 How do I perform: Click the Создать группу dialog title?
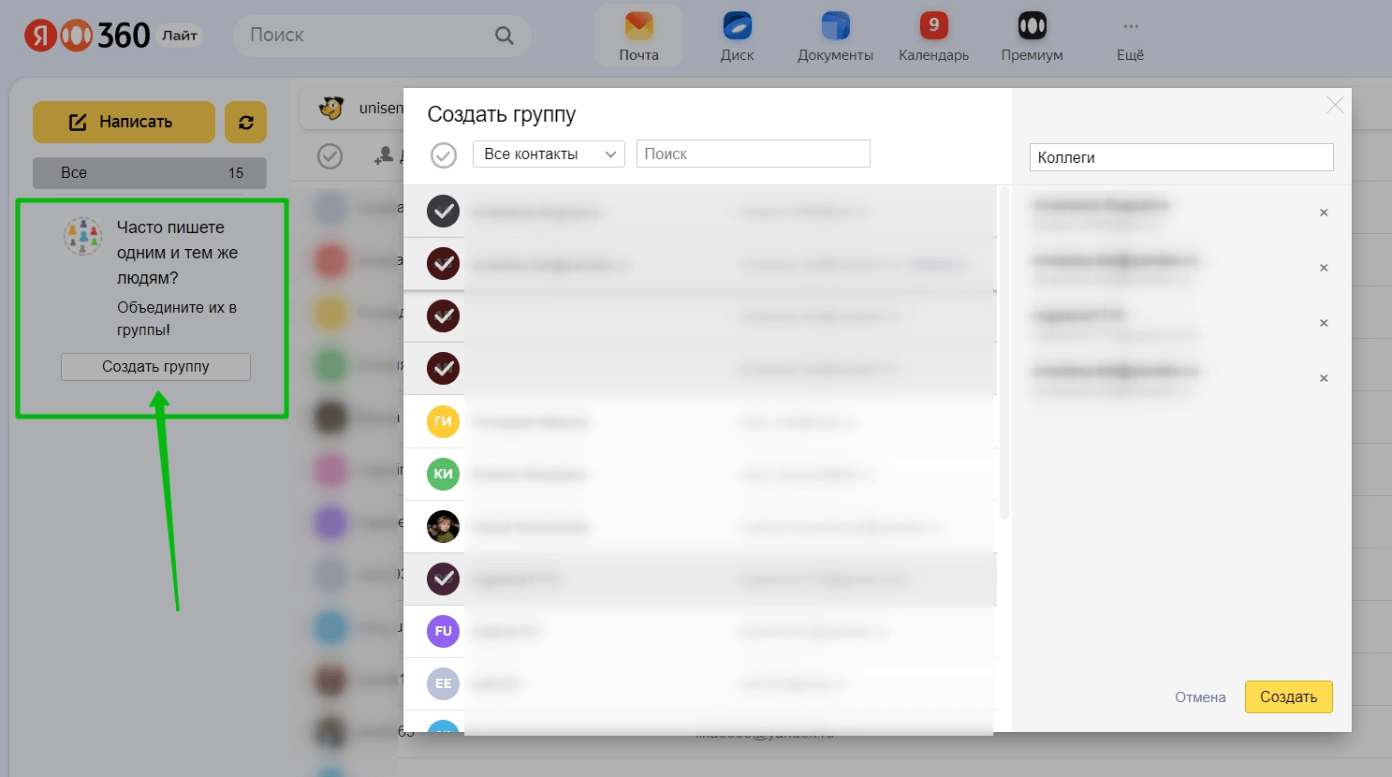coord(502,115)
